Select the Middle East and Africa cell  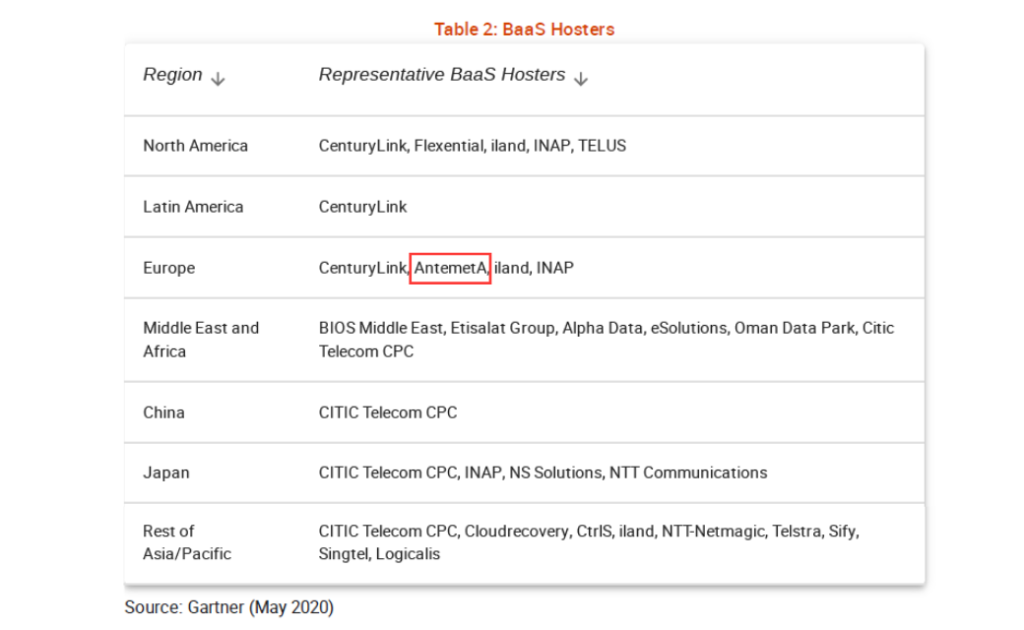(x=201, y=339)
